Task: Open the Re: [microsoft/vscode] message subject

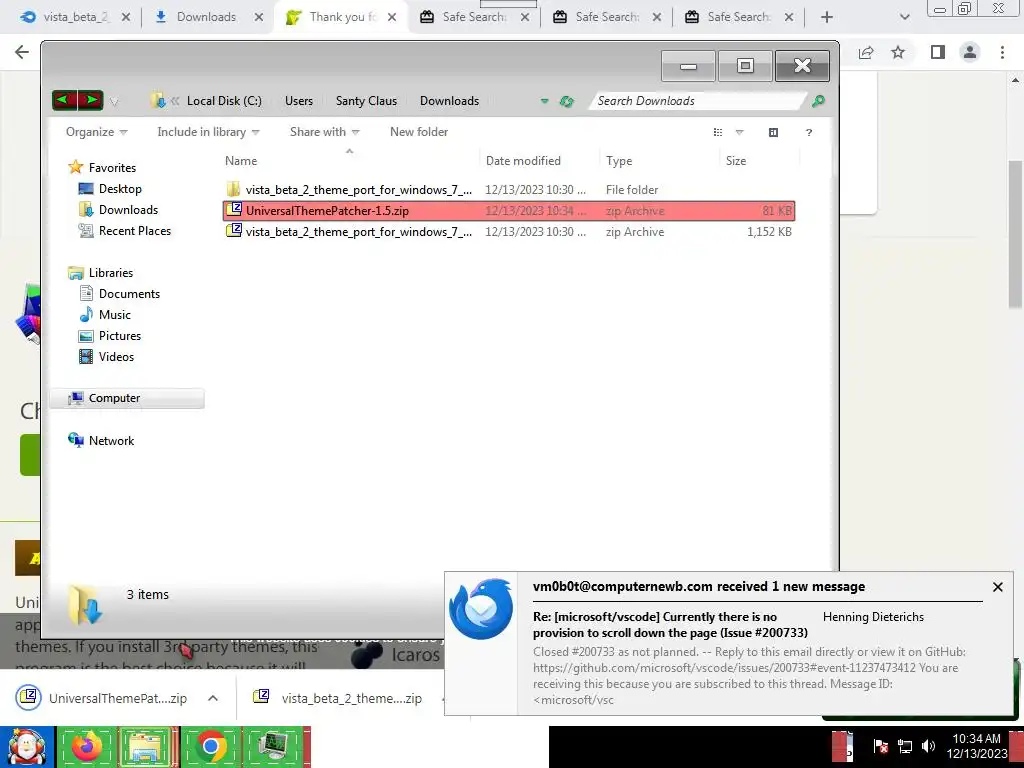Action: pyautogui.click(x=670, y=624)
